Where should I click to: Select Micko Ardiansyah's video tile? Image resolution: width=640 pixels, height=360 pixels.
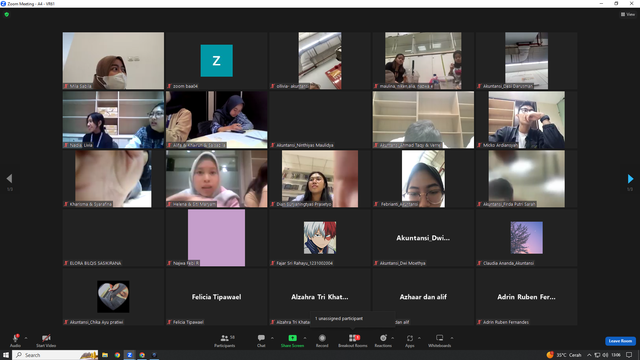pos(527,120)
